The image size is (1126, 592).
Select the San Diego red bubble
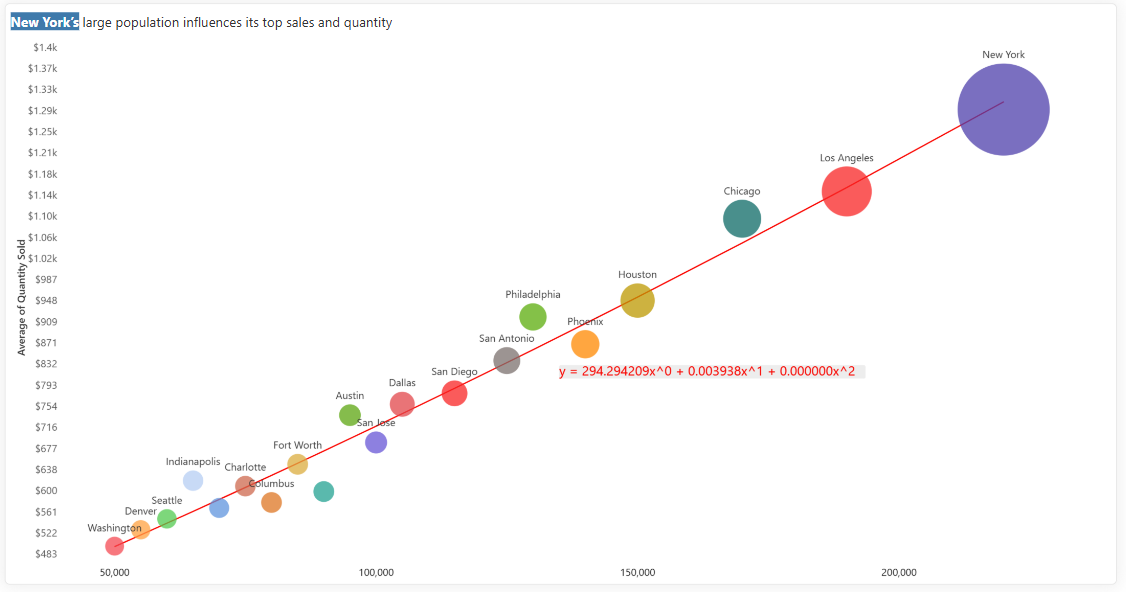coord(455,393)
